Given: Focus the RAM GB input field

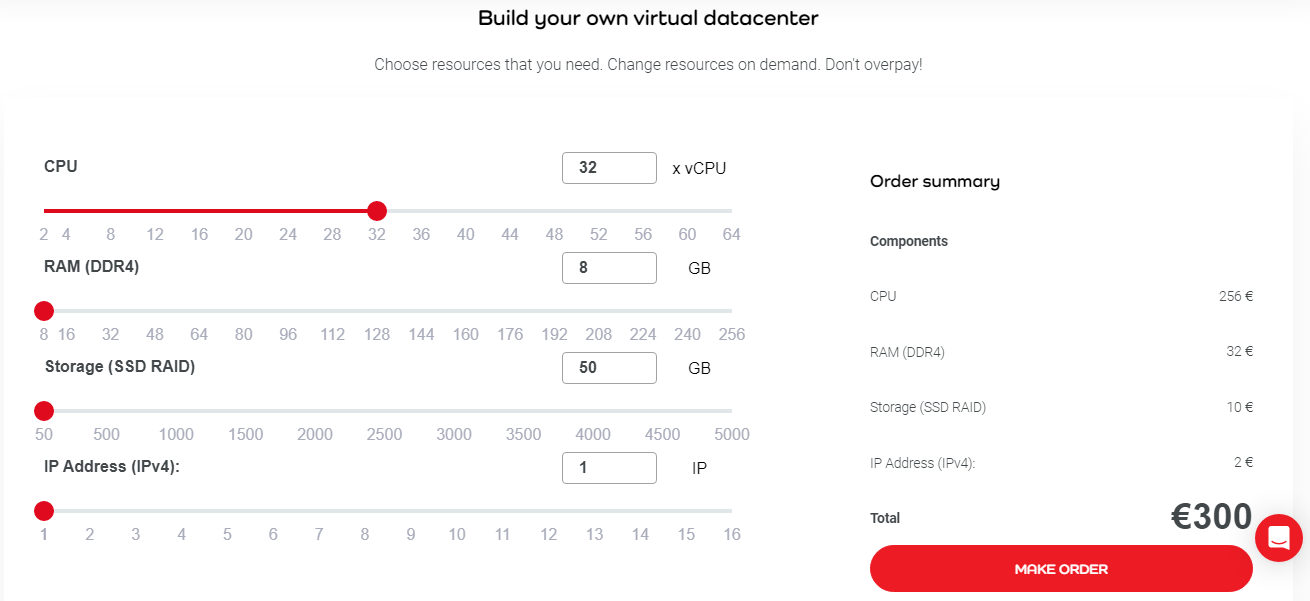Looking at the screenshot, I should coord(609,268).
